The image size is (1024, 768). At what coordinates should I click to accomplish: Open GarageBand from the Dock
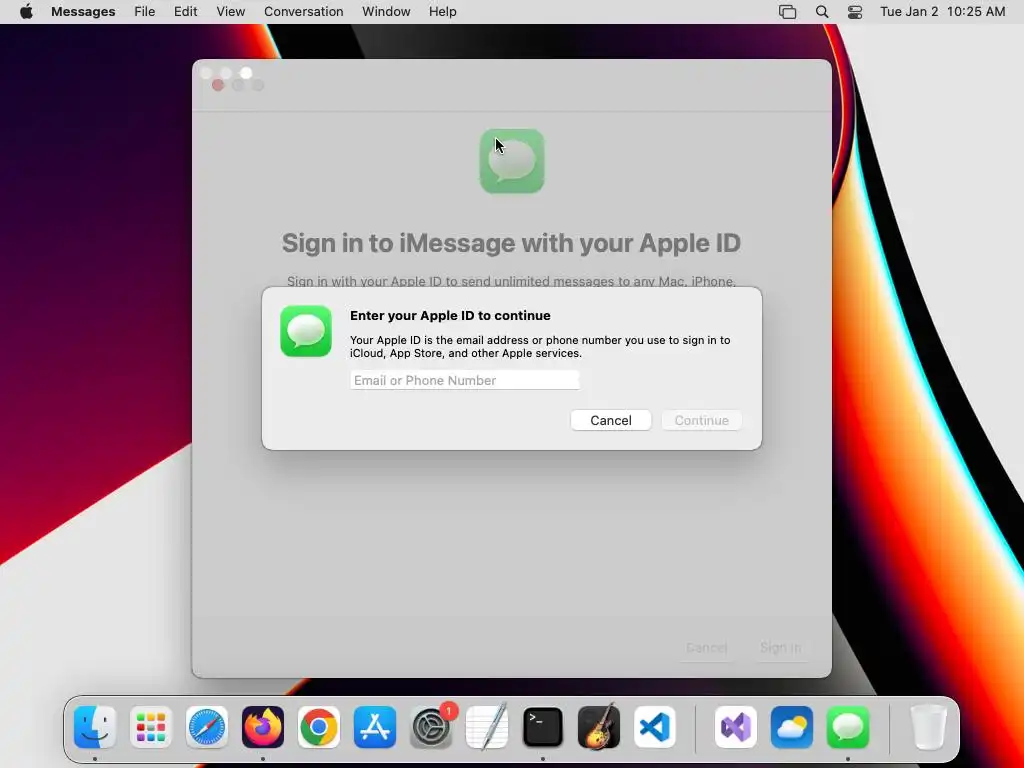point(599,727)
